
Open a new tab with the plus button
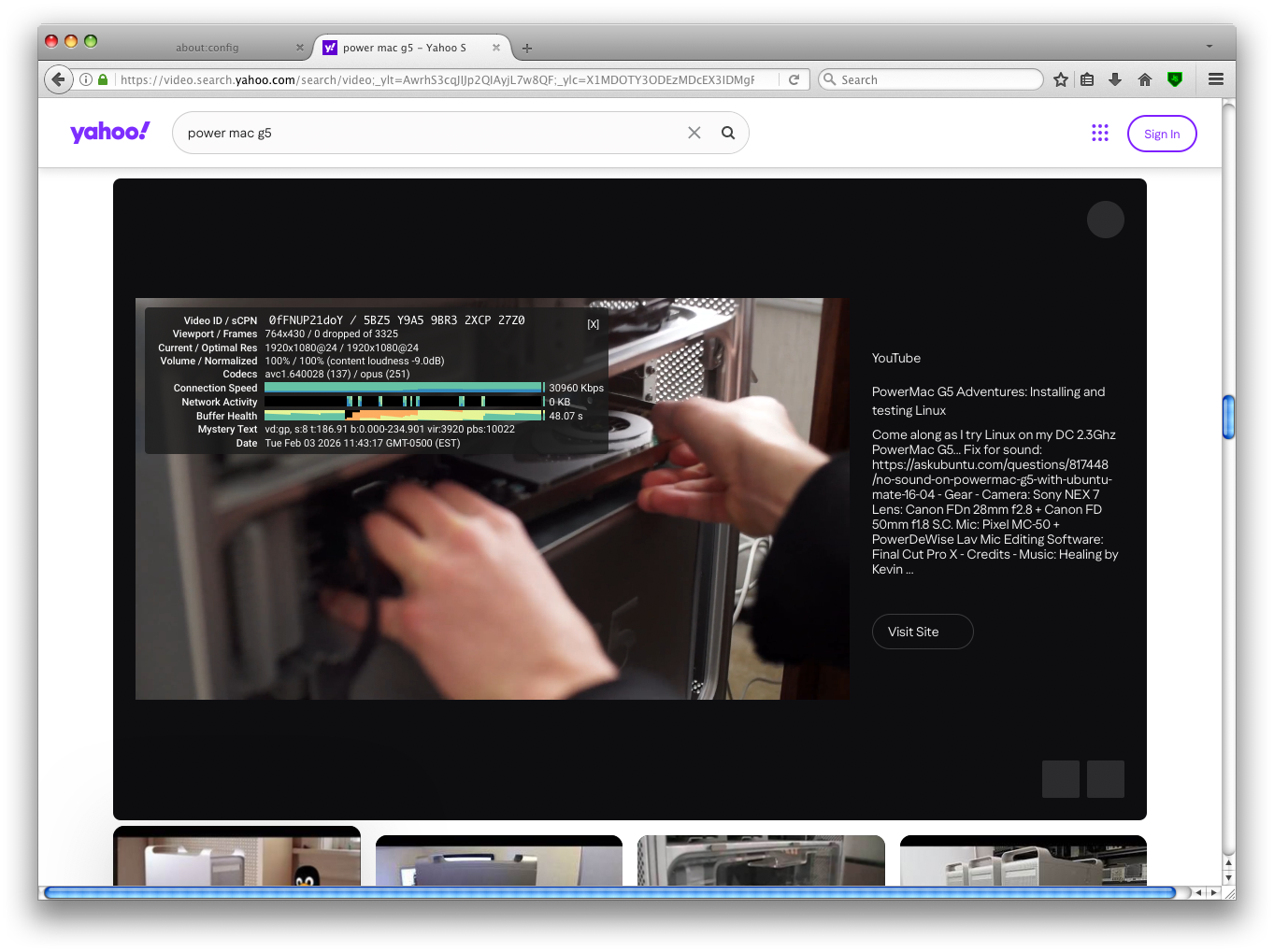click(x=527, y=48)
